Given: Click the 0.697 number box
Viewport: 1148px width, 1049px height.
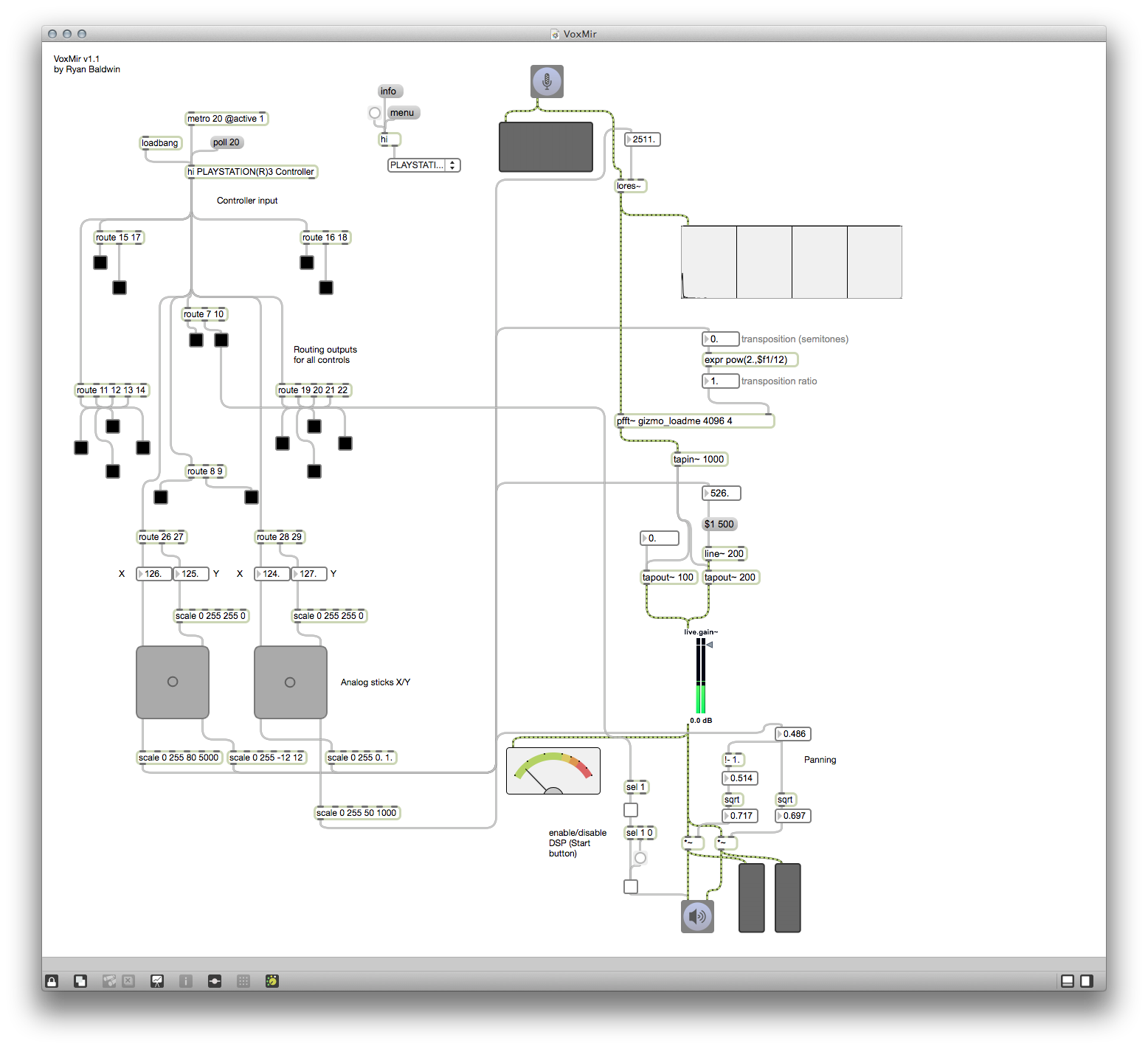Looking at the screenshot, I should pyautogui.click(x=793, y=816).
